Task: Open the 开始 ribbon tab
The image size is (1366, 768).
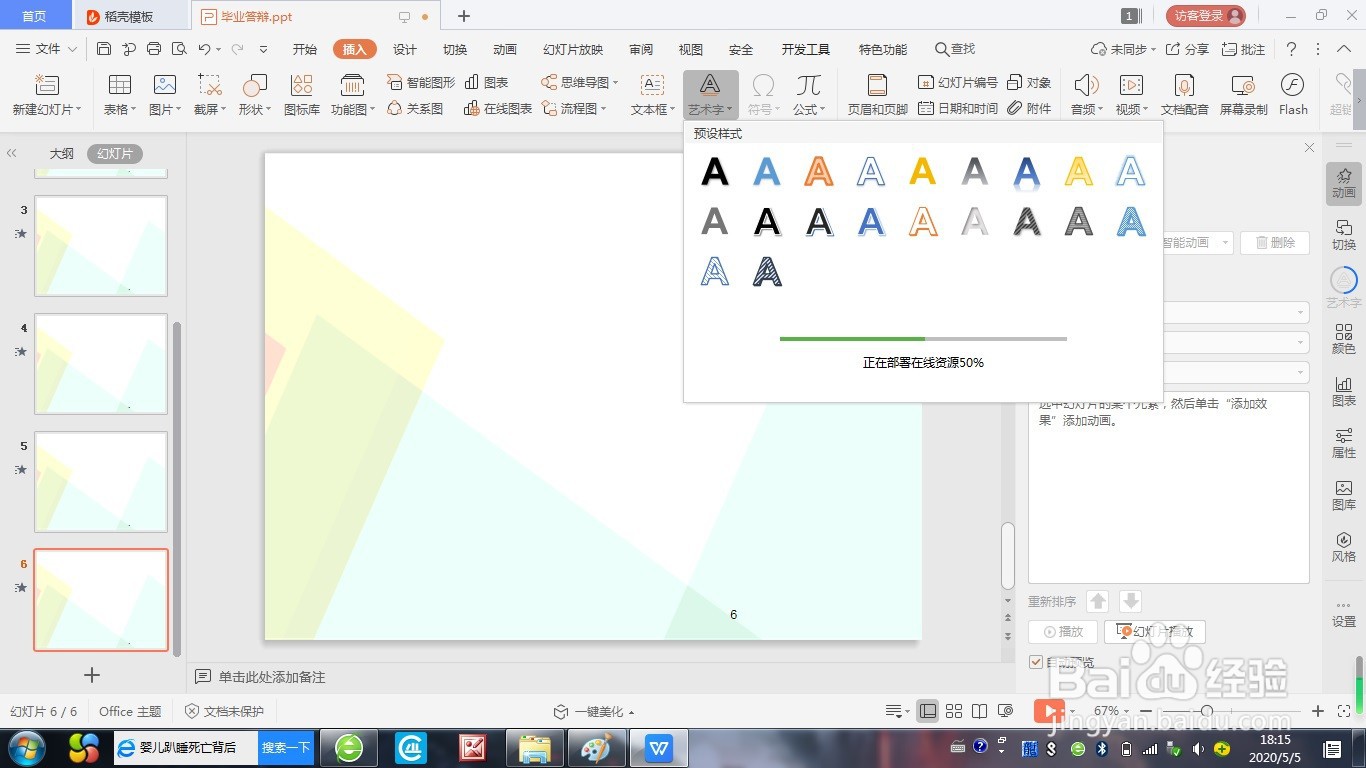Action: pos(305,49)
